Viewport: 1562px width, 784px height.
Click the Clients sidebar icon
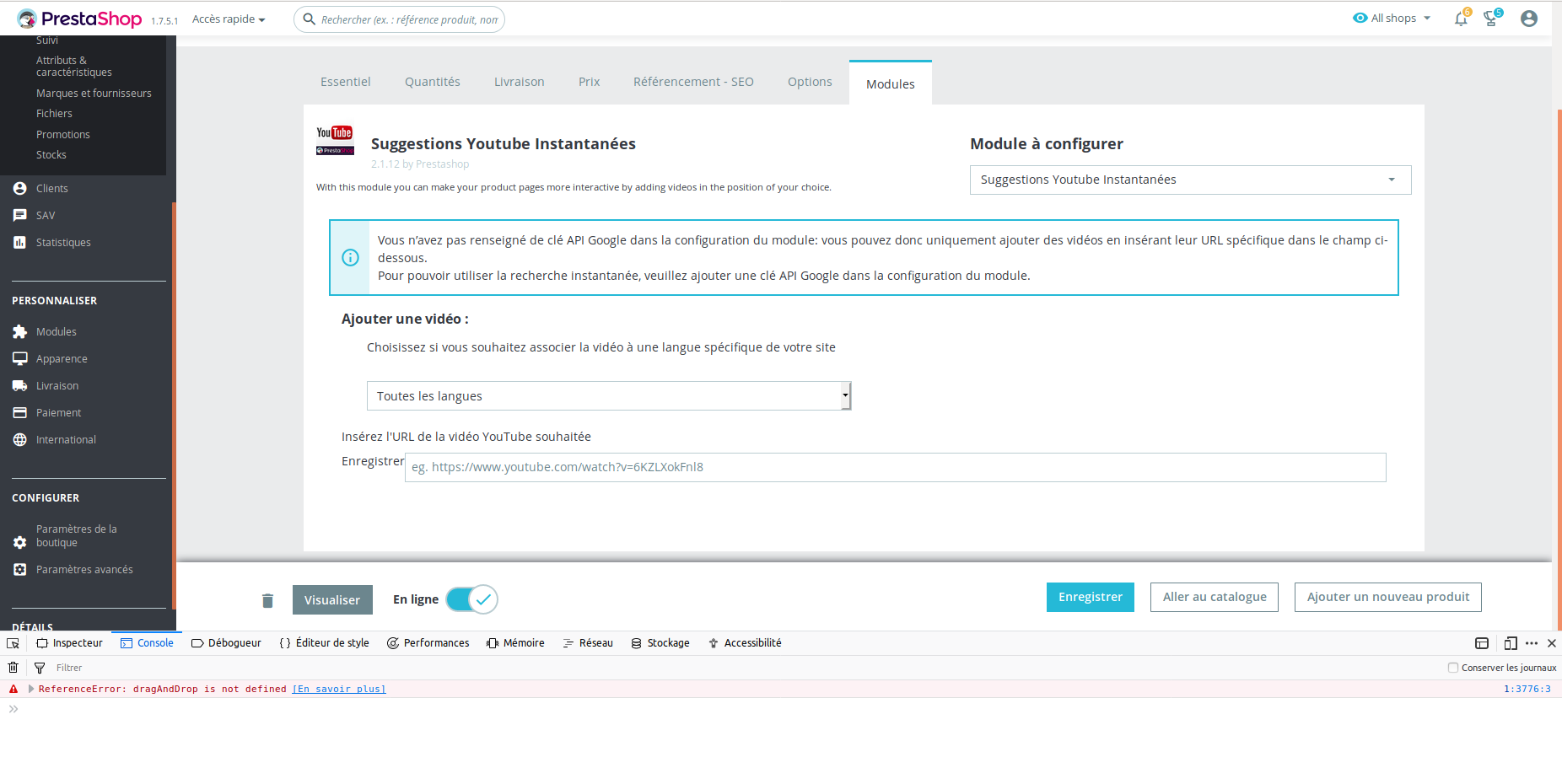pyautogui.click(x=20, y=188)
